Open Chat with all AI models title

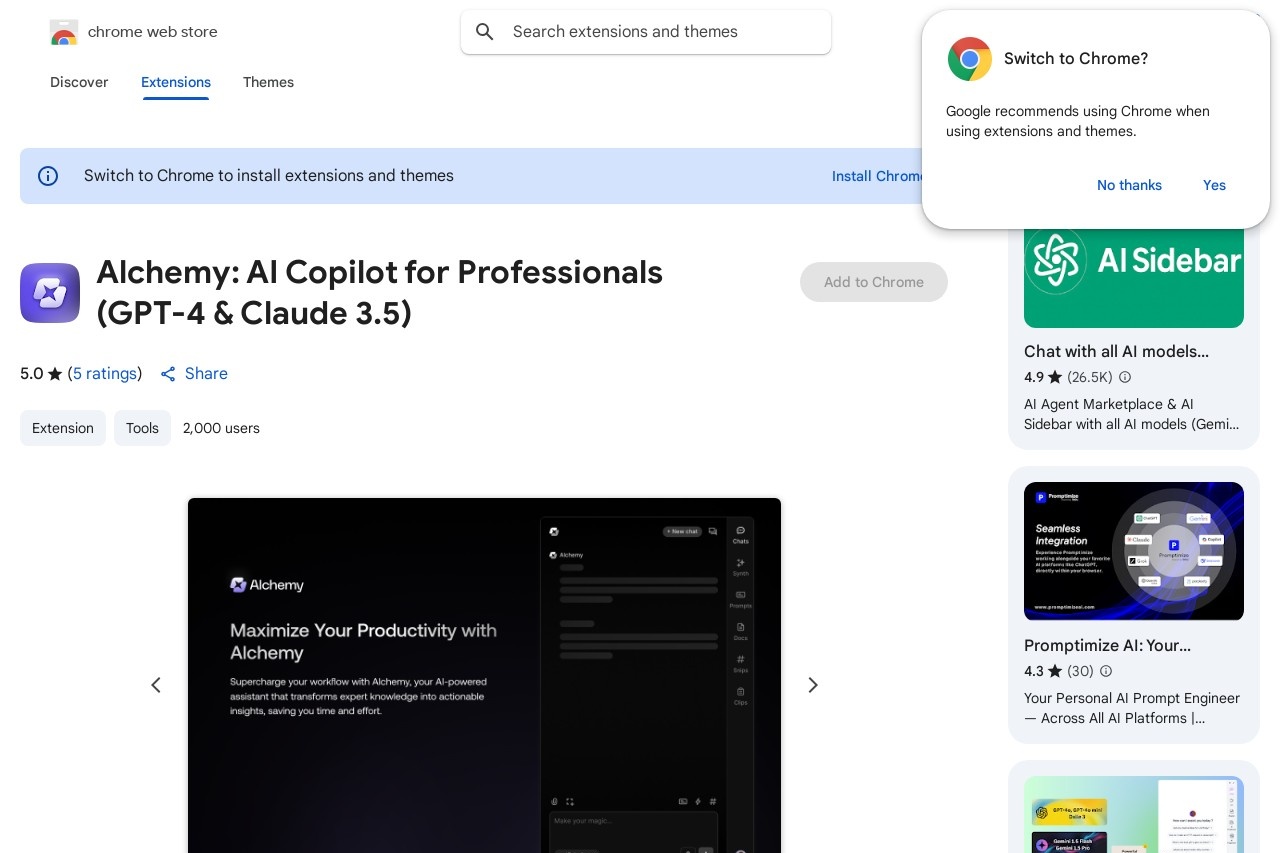[1116, 351]
